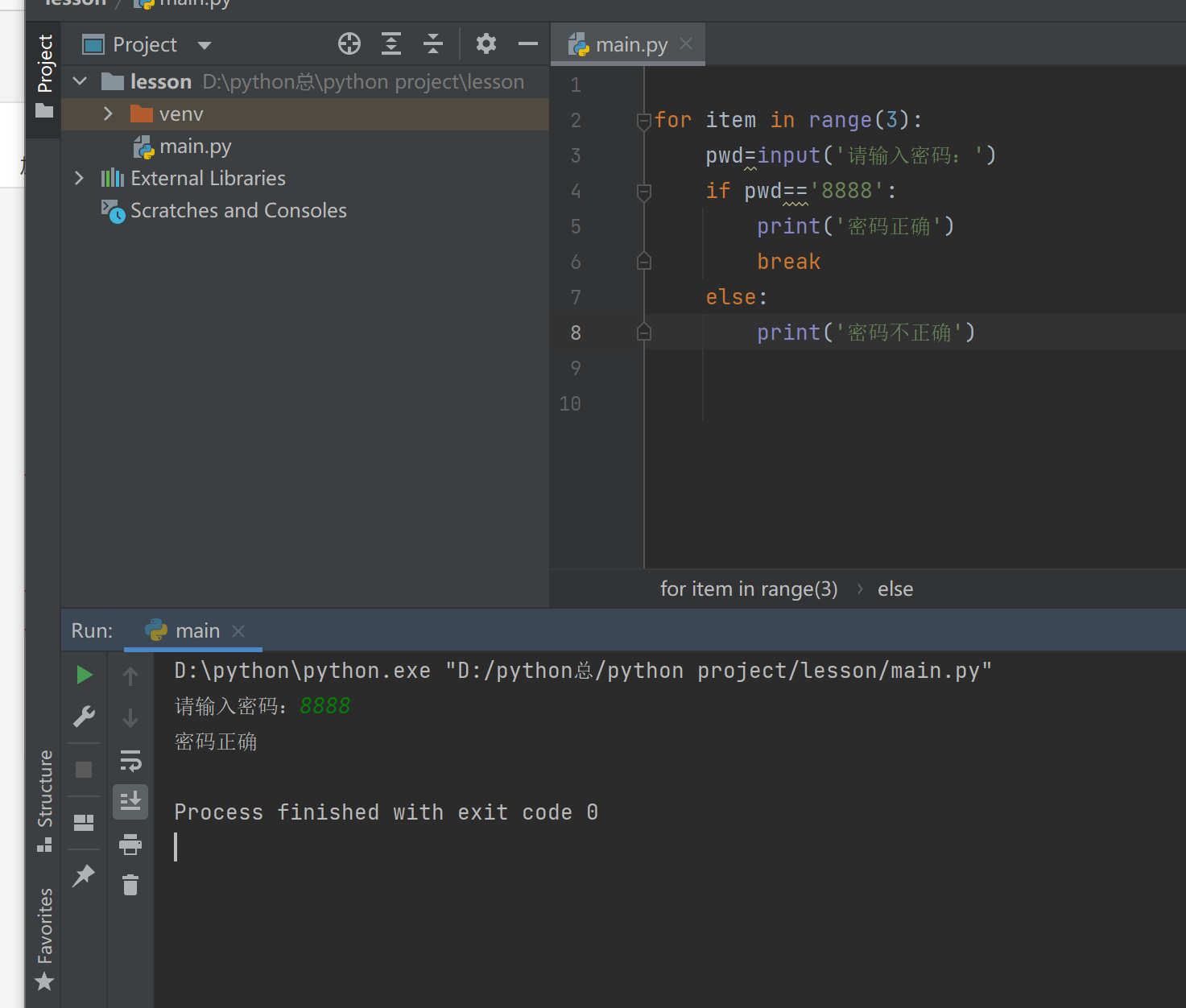Select Scratches and Consoles item
Screen dimensions: 1186x1008
click(238, 210)
